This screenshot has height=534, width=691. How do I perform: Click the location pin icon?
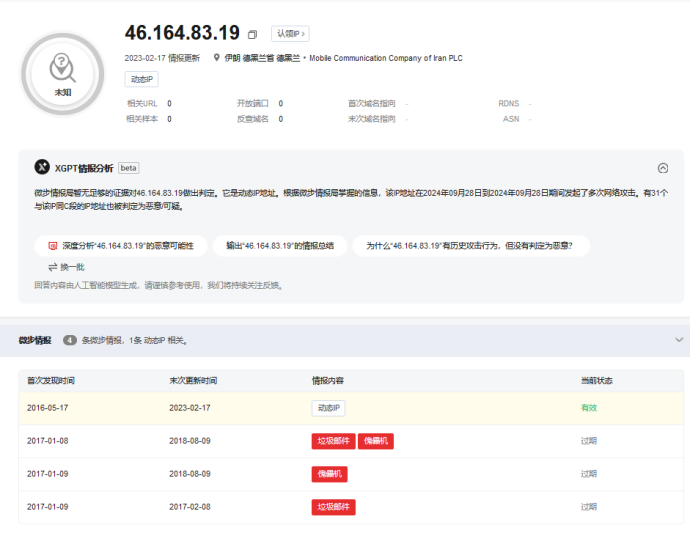coord(217,58)
